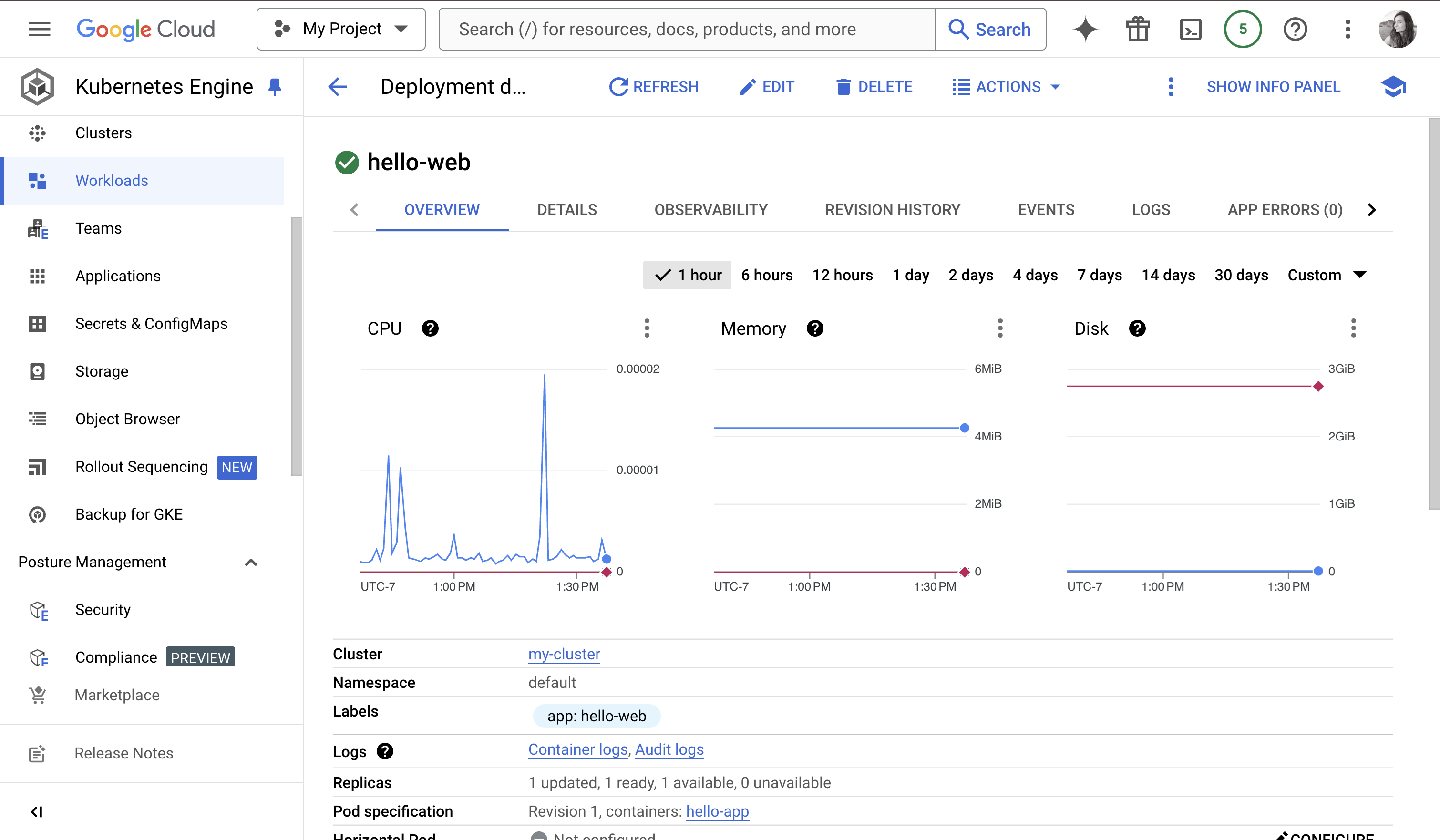Click the Edit deployment button
Image resolution: width=1440 pixels, height=840 pixels.
[x=766, y=87]
